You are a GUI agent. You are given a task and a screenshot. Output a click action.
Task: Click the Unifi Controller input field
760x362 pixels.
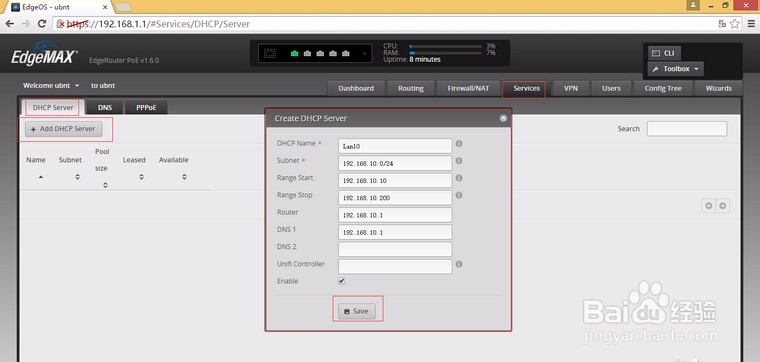tap(395, 267)
